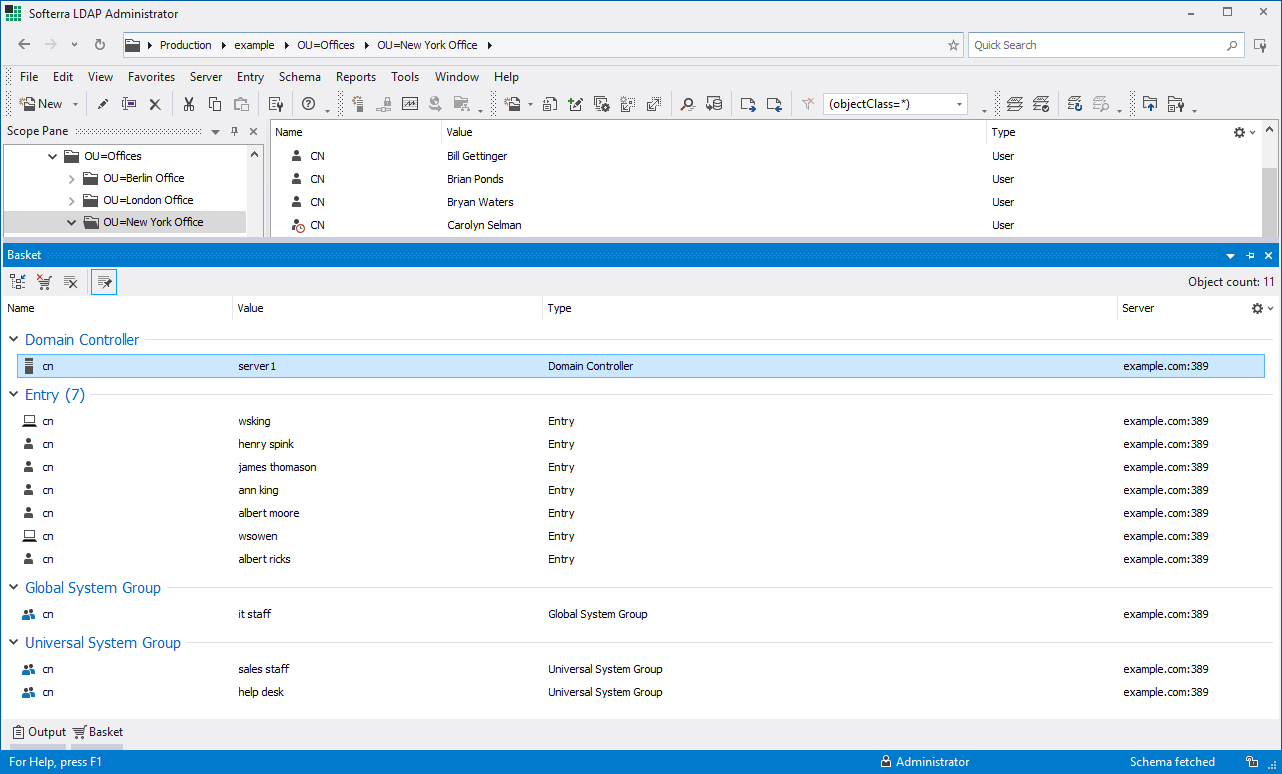Open the Schema menu
This screenshot has height=774, width=1282.
299,77
